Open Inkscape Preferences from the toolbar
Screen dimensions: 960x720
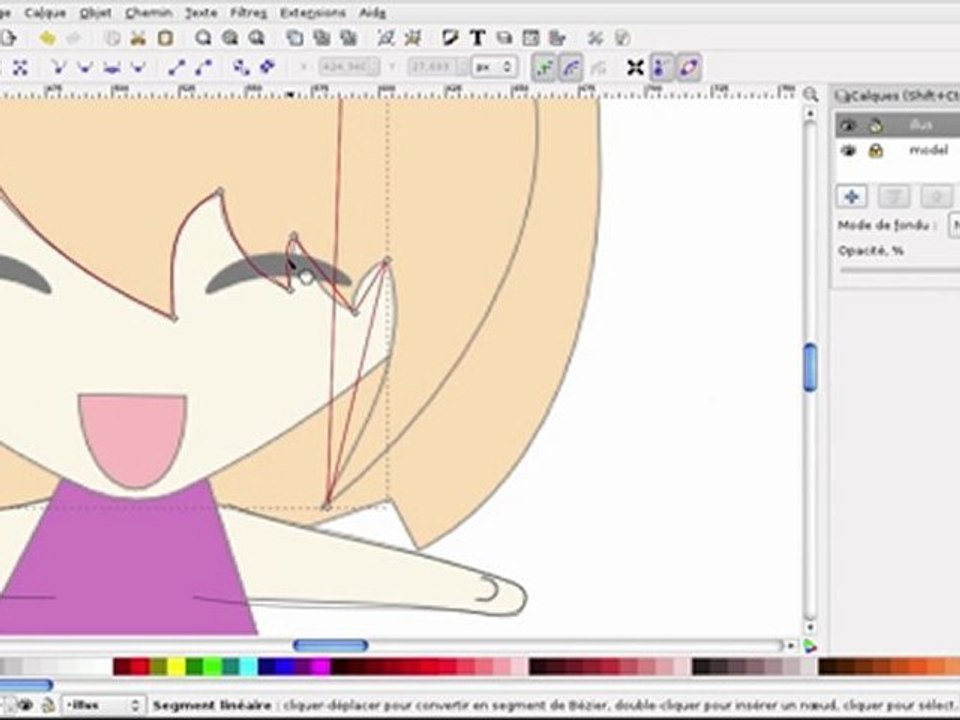coord(595,39)
